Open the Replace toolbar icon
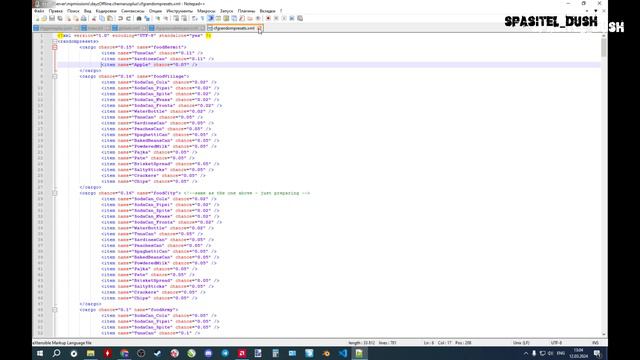 tap(148, 18)
